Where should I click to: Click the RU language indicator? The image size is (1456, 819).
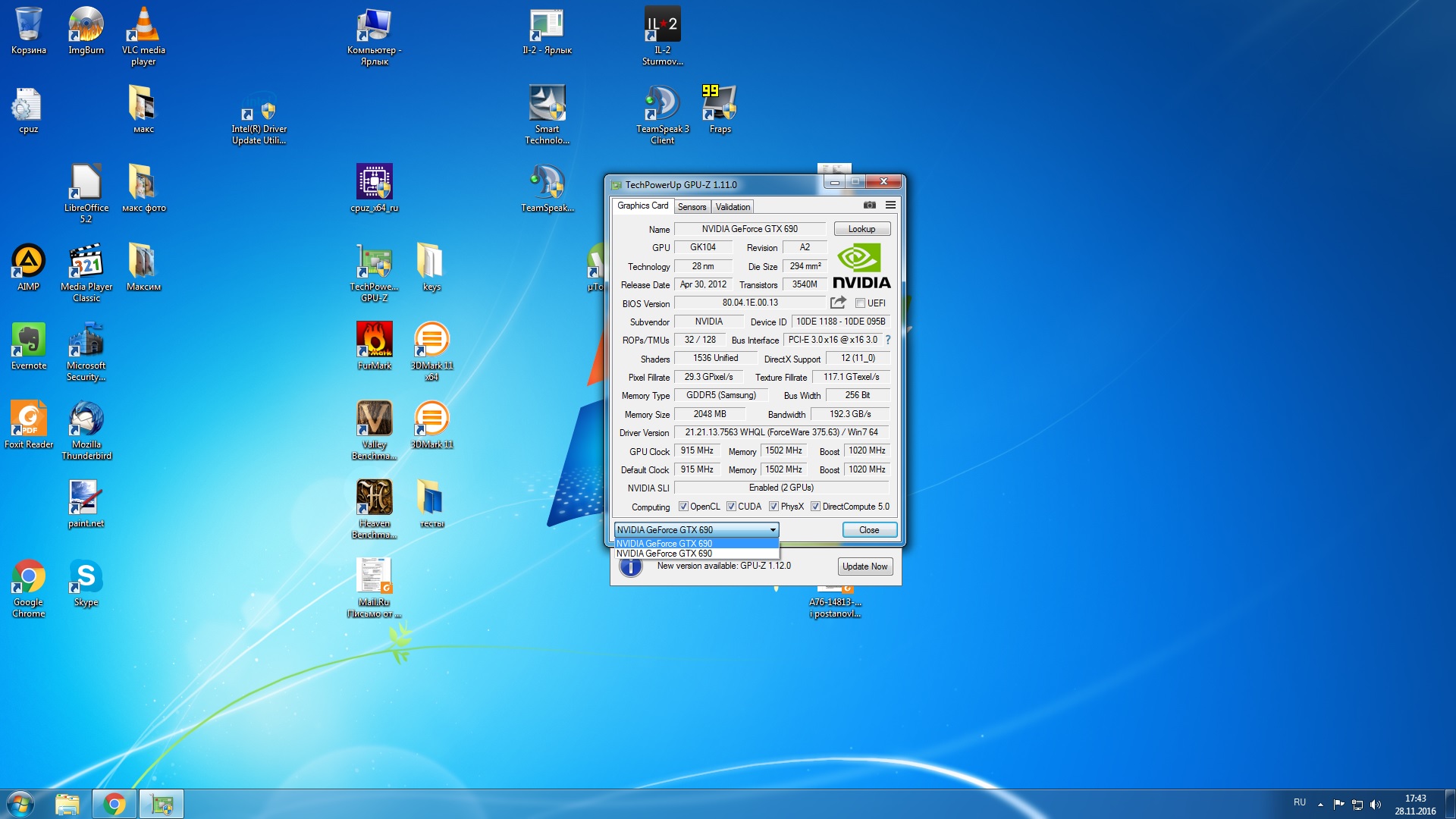(1300, 802)
